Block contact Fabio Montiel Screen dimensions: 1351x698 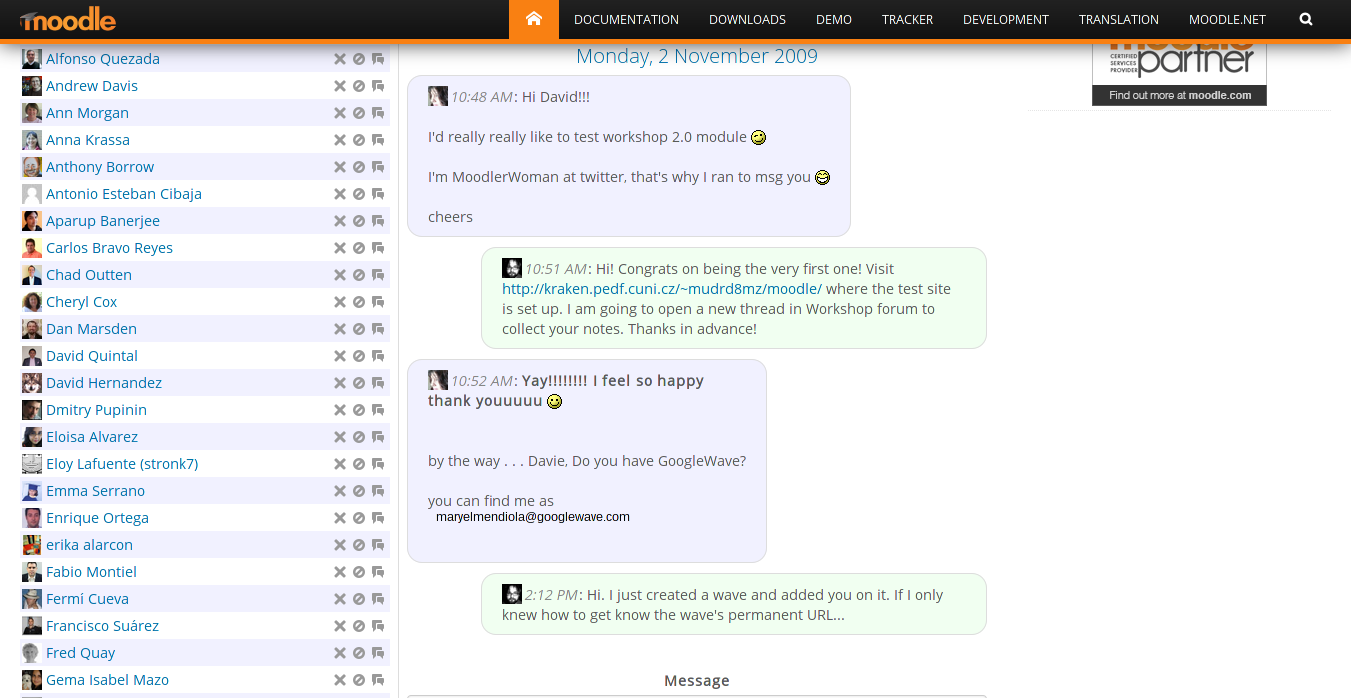[x=359, y=572]
